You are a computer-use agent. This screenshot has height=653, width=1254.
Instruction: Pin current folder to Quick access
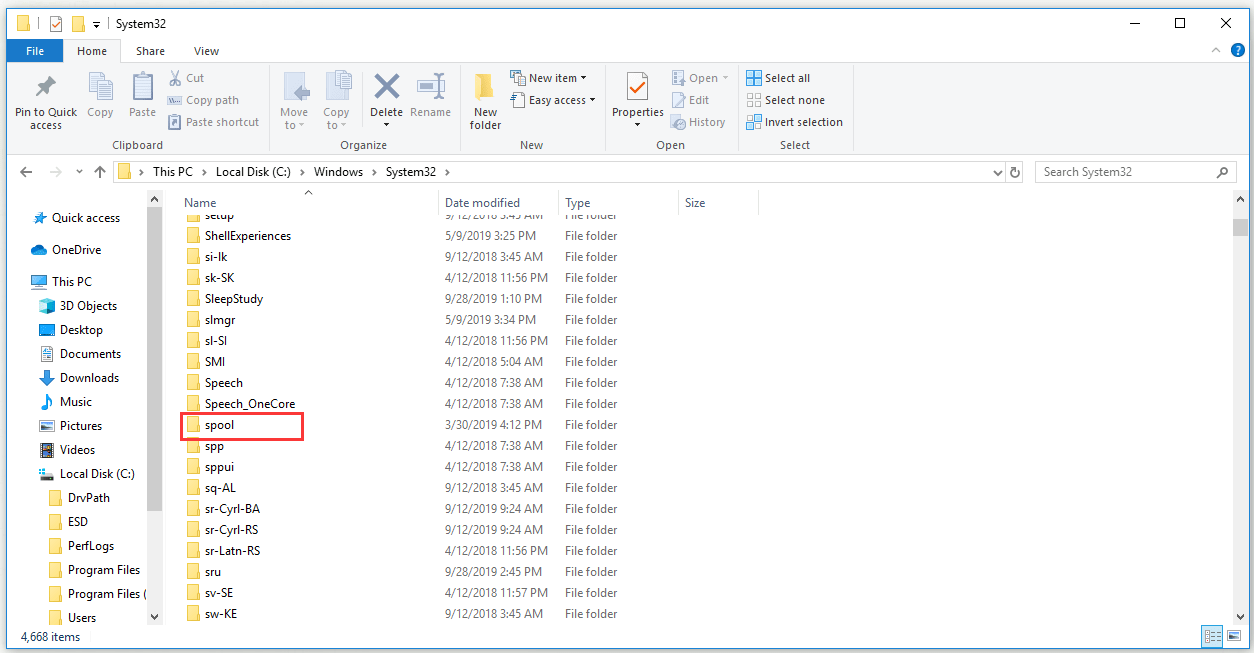pyautogui.click(x=44, y=99)
